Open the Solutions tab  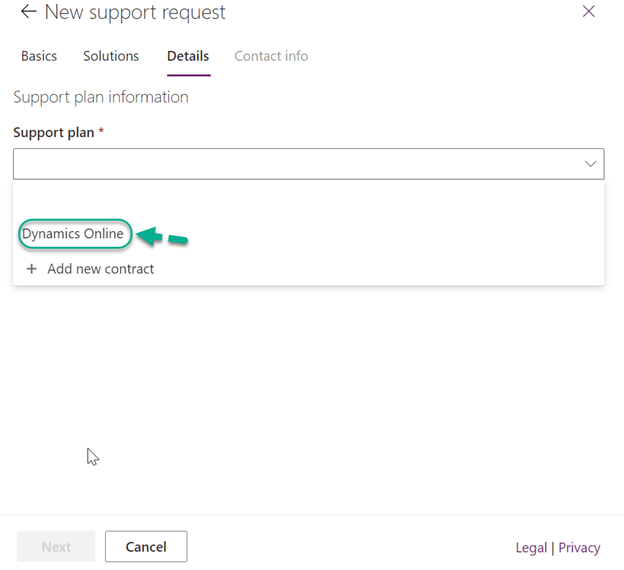(111, 56)
